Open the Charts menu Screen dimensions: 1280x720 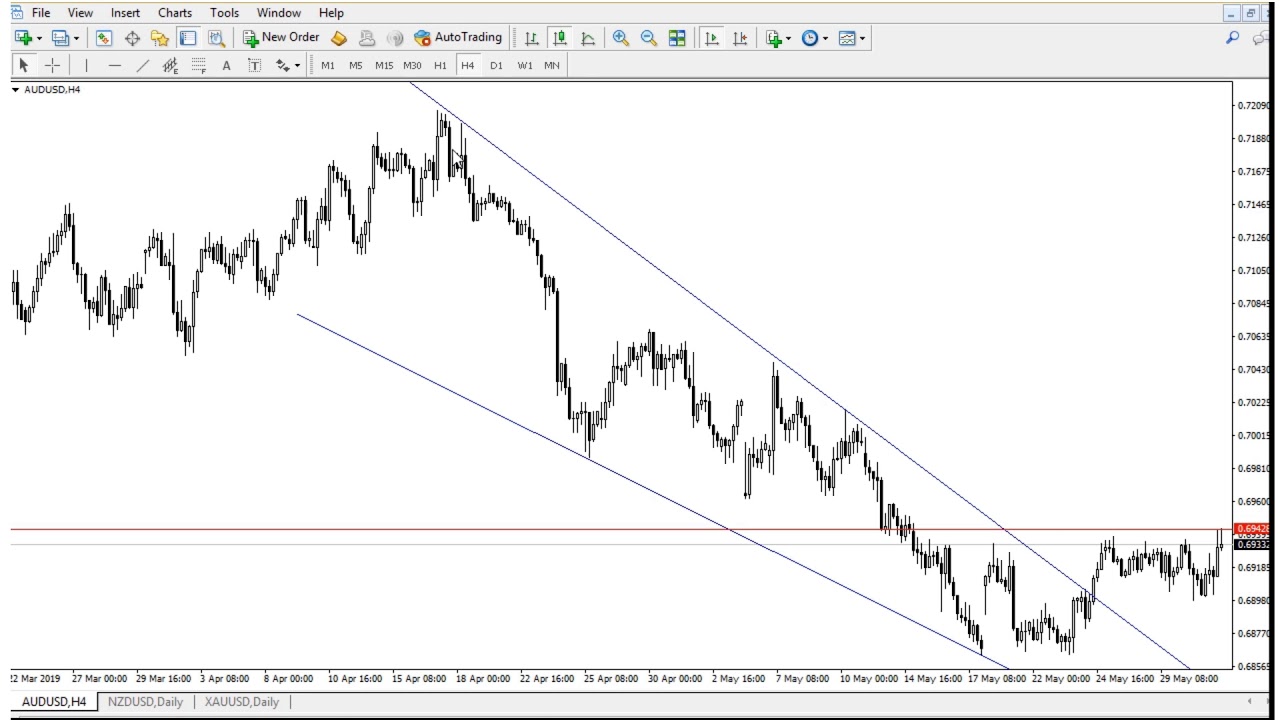tap(175, 13)
